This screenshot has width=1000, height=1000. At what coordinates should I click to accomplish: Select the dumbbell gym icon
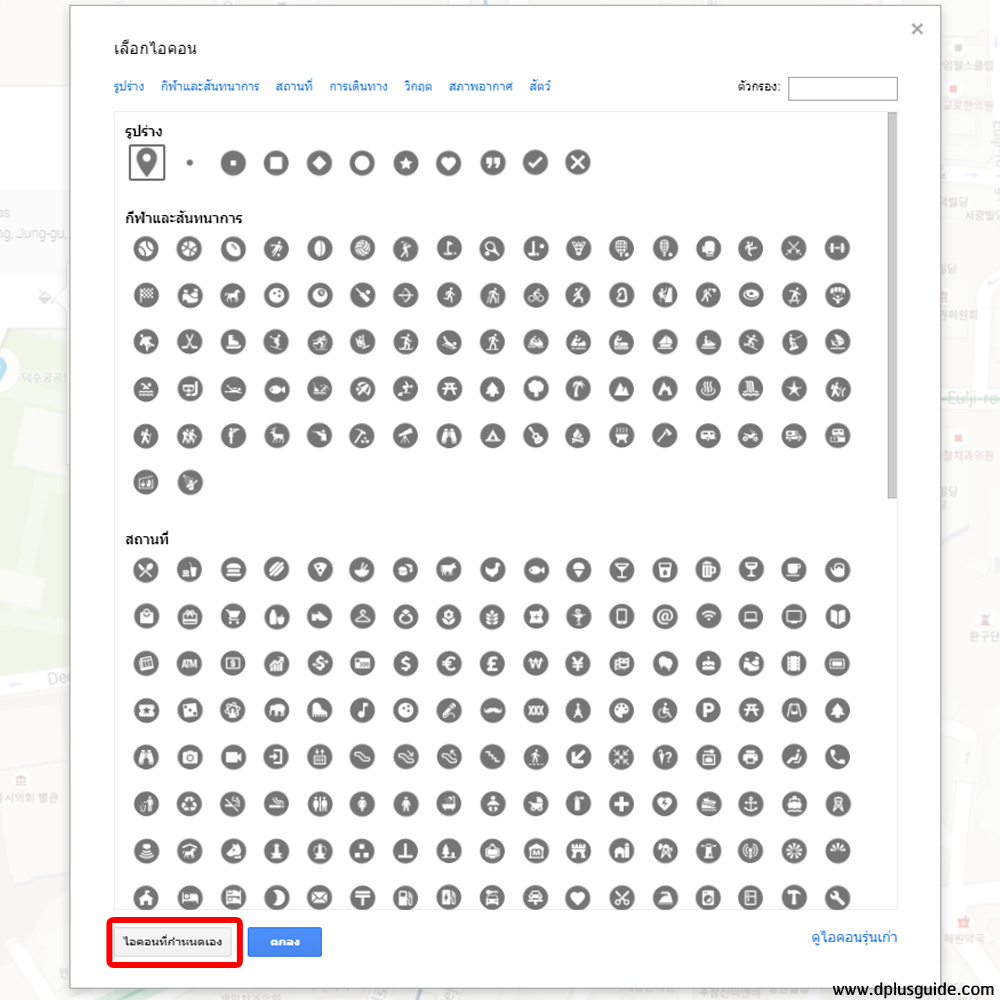(x=837, y=248)
